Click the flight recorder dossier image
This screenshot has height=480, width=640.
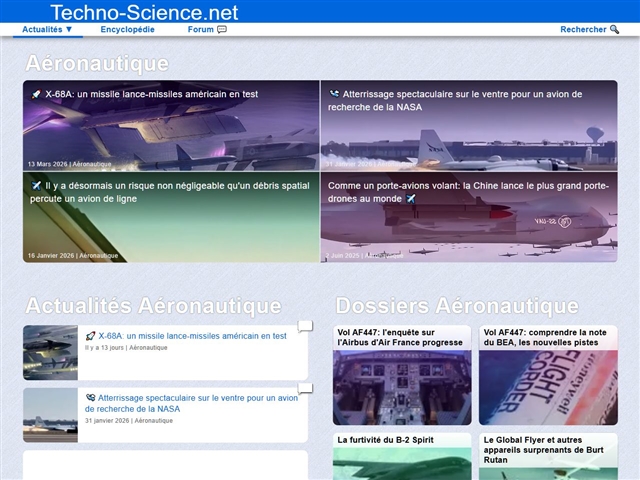[x=548, y=387]
